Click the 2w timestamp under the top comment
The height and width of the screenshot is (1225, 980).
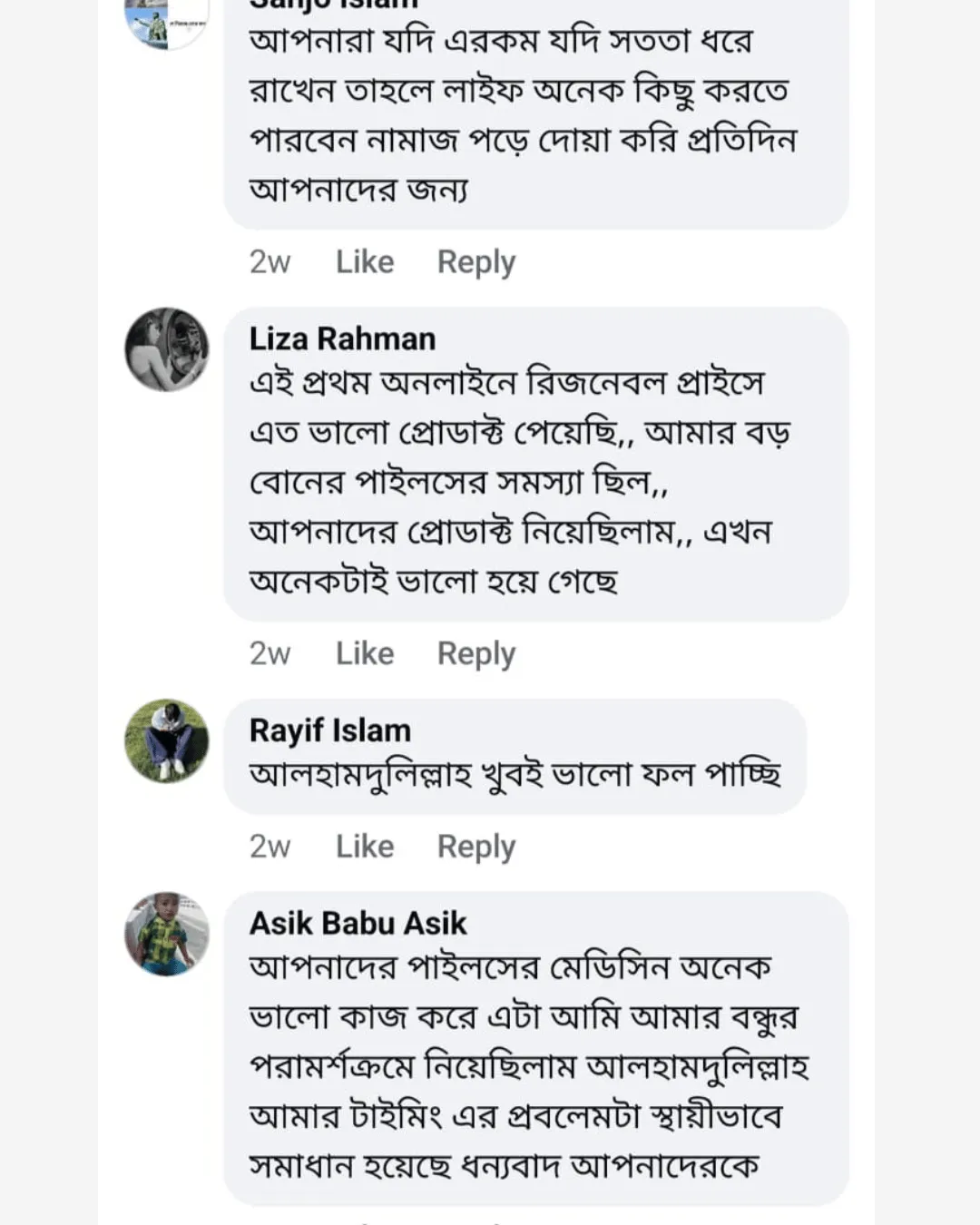point(269,261)
